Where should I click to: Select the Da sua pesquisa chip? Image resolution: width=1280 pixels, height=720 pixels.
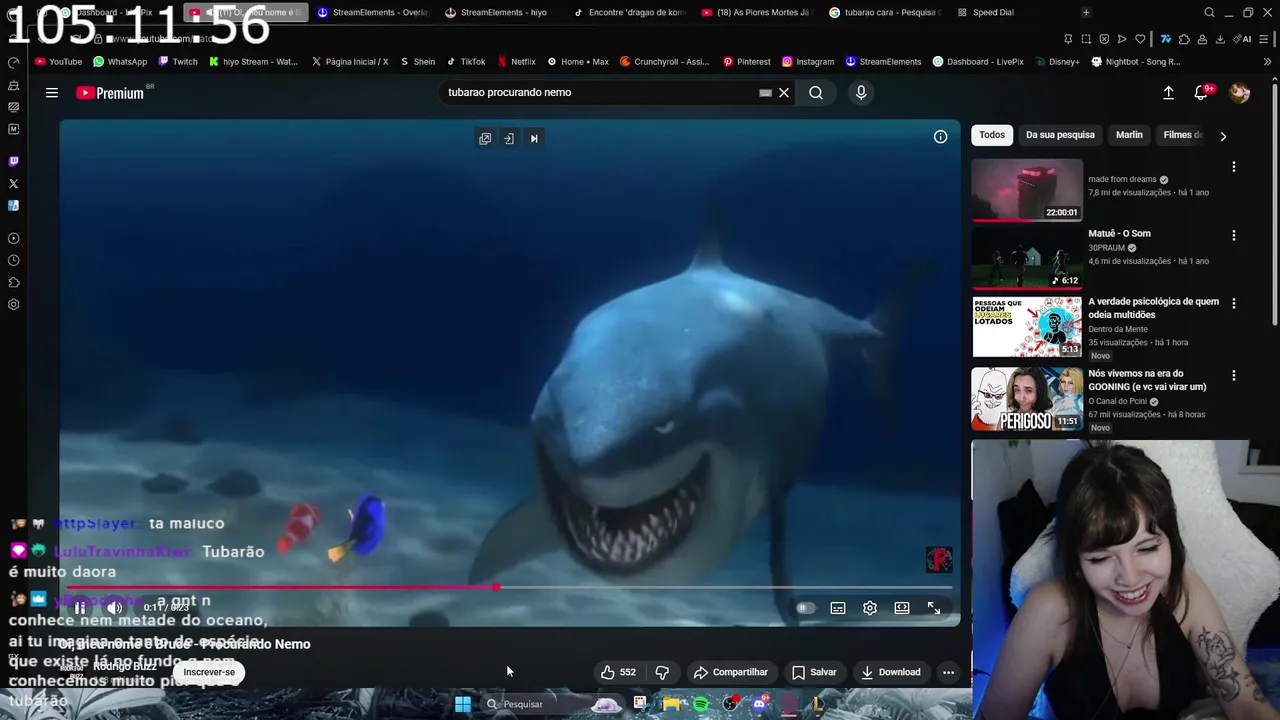click(x=1060, y=135)
